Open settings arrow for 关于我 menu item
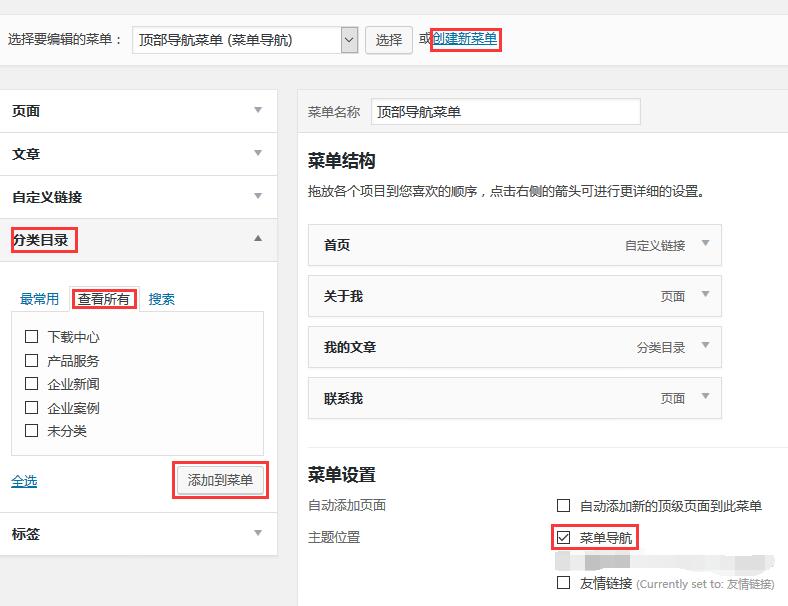This screenshot has width=788, height=606. pyautogui.click(x=705, y=295)
